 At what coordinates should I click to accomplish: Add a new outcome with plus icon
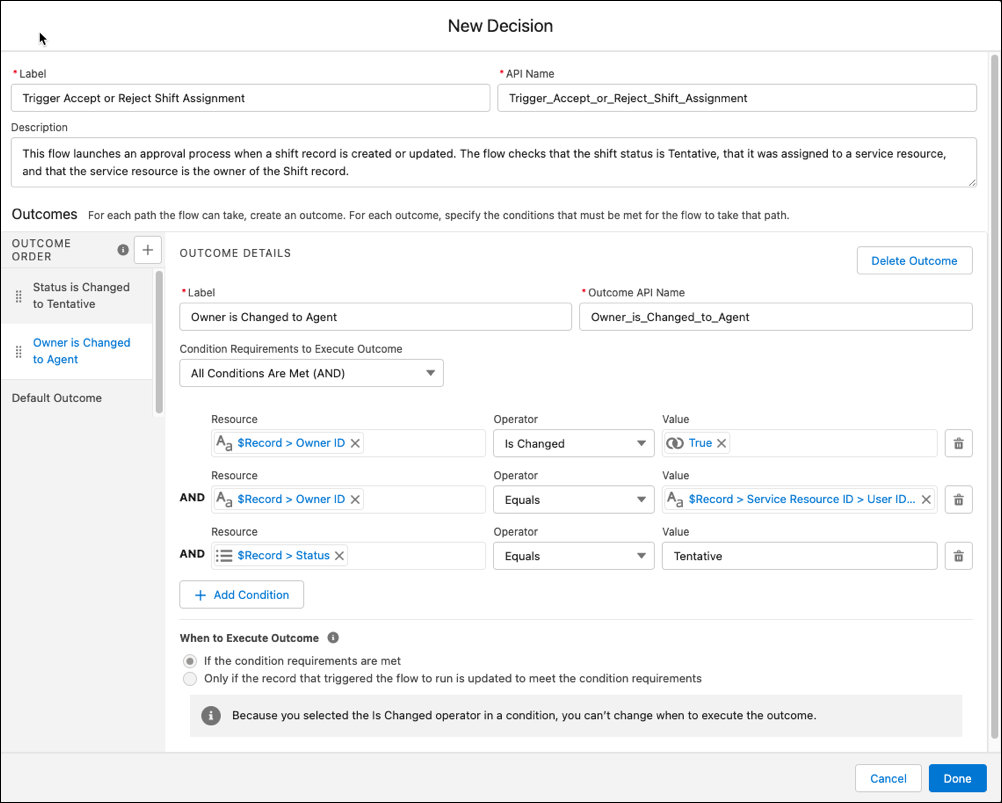(x=148, y=250)
